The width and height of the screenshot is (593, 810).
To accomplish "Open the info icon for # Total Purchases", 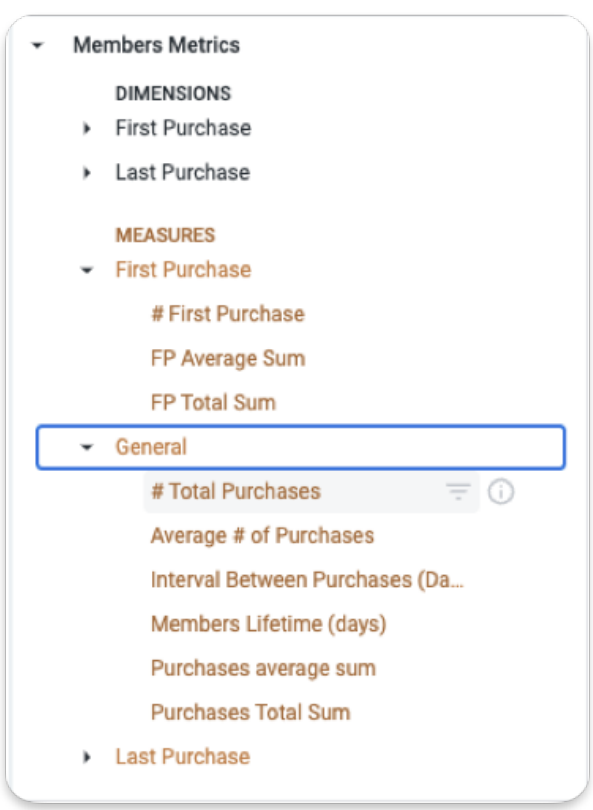I will click(501, 491).
